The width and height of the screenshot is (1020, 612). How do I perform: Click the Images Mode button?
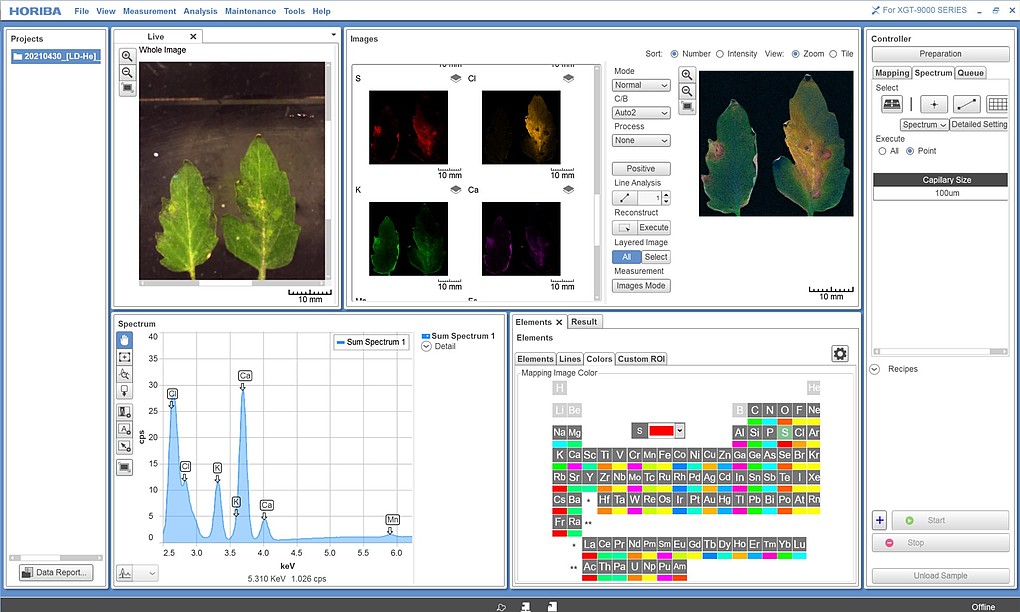[x=641, y=285]
